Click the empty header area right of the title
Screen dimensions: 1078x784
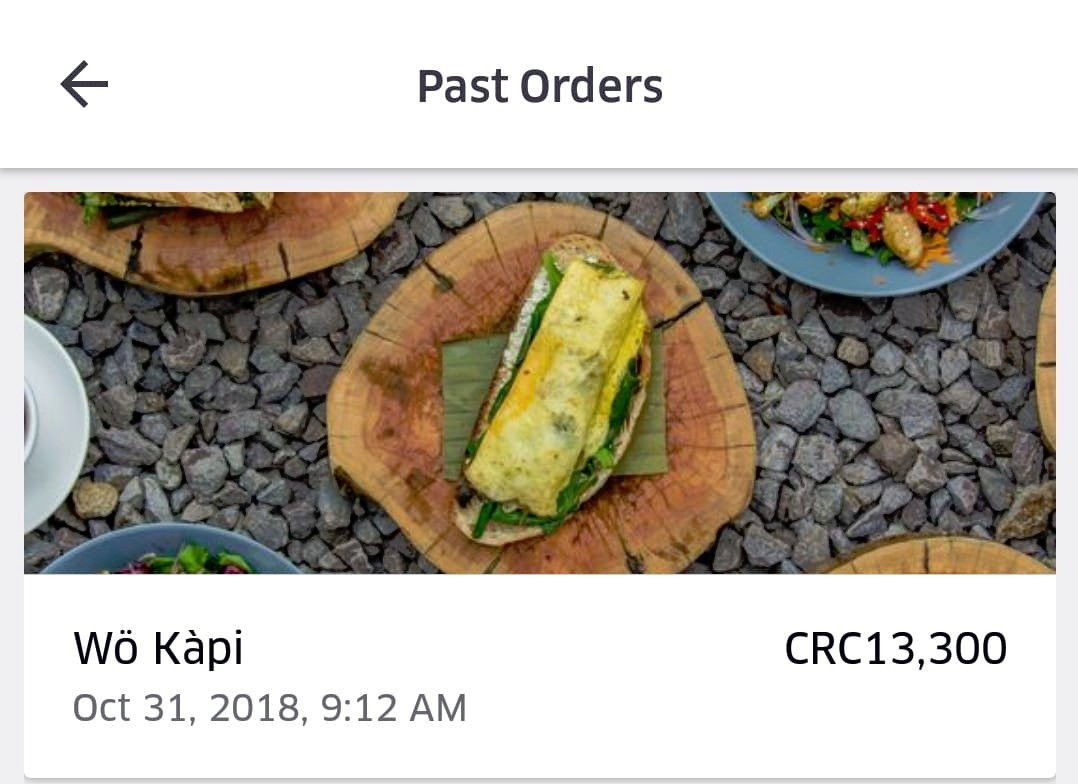pos(866,84)
